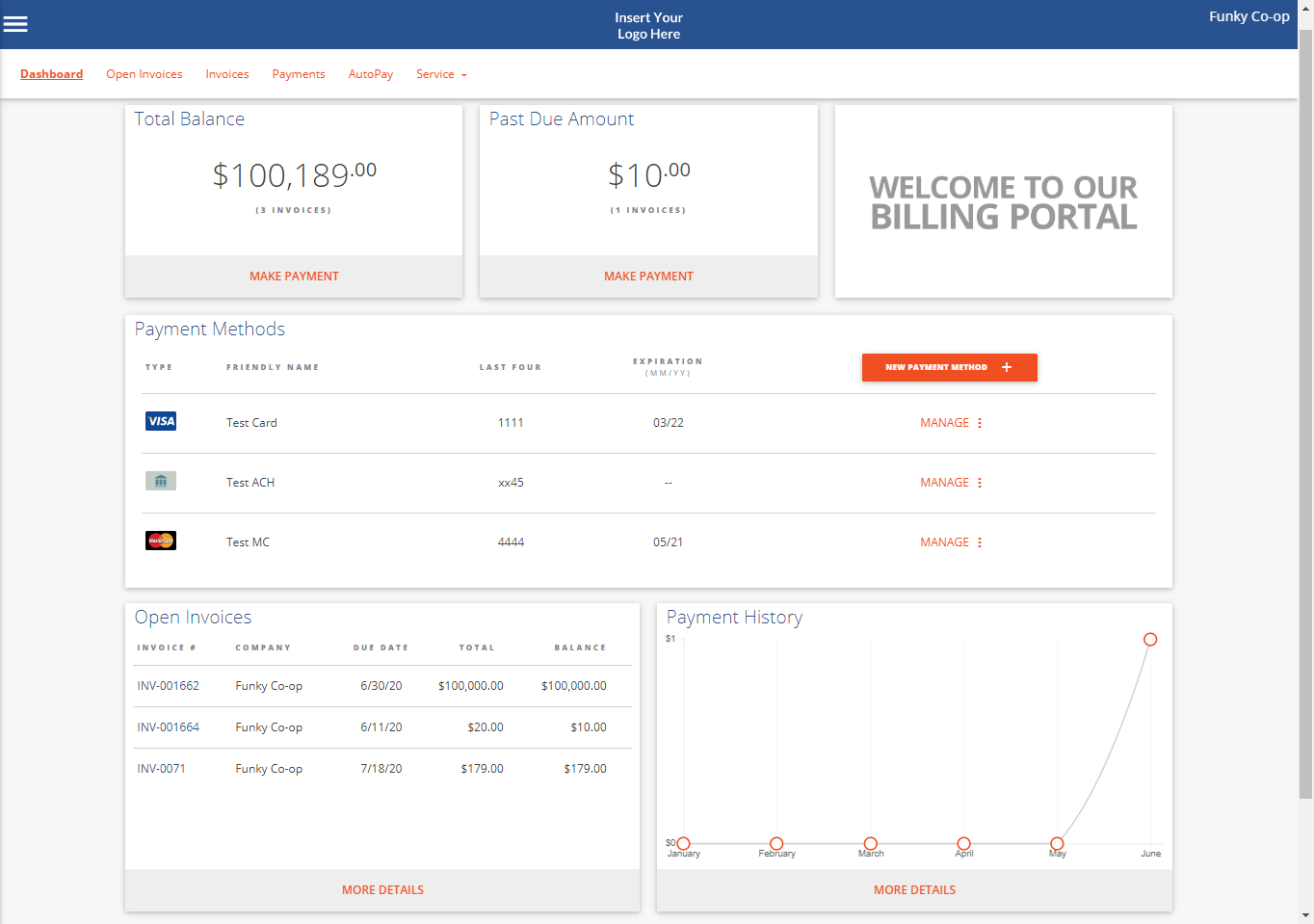This screenshot has height=924, width=1314.
Task: View more details for Open Invoices
Action: tap(382, 890)
